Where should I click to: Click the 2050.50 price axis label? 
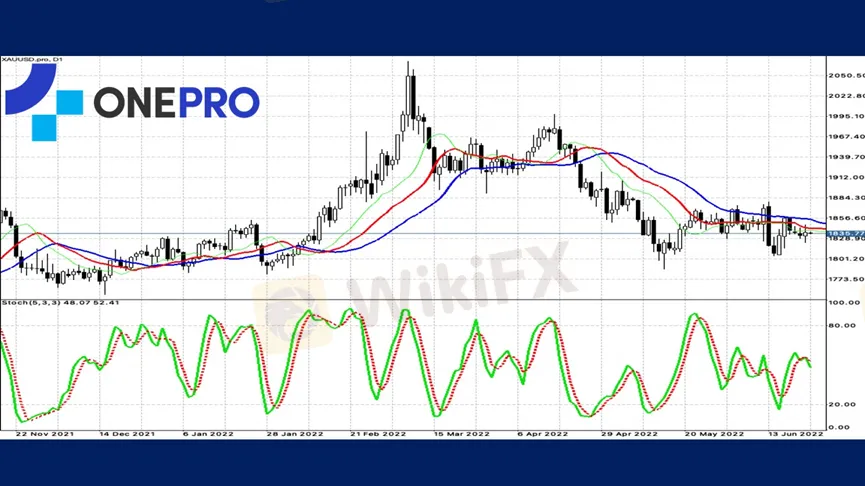click(846, 76)
